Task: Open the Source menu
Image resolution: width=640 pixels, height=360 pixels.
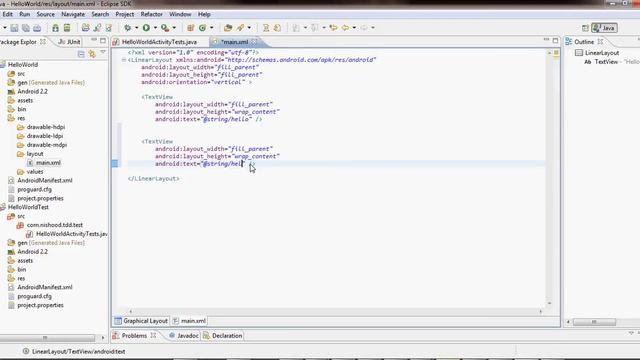Action: click(x=45, y=14)
